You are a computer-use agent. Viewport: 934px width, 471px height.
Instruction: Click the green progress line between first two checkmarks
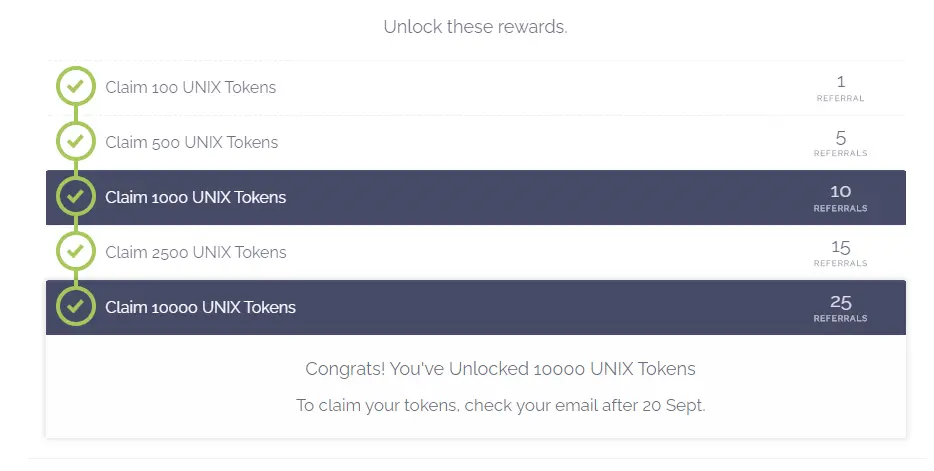point(76,114)
